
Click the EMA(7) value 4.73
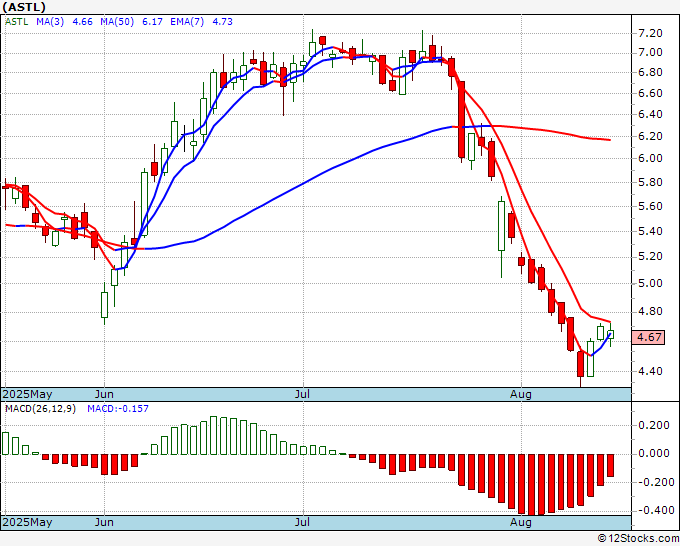click(x=222, y=21)
